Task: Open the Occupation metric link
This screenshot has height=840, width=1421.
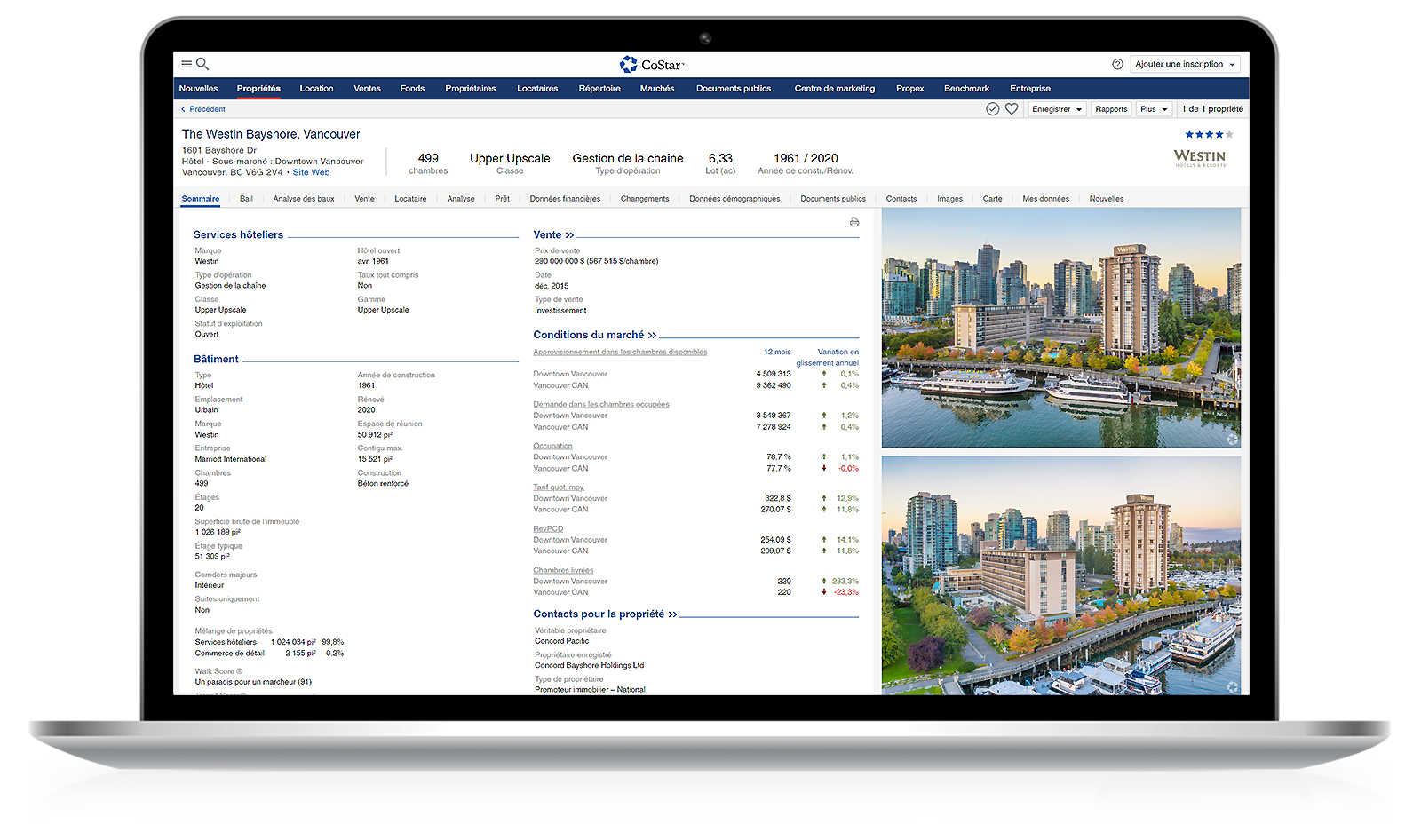Action: pyautogui.click(x=552, y=446)
